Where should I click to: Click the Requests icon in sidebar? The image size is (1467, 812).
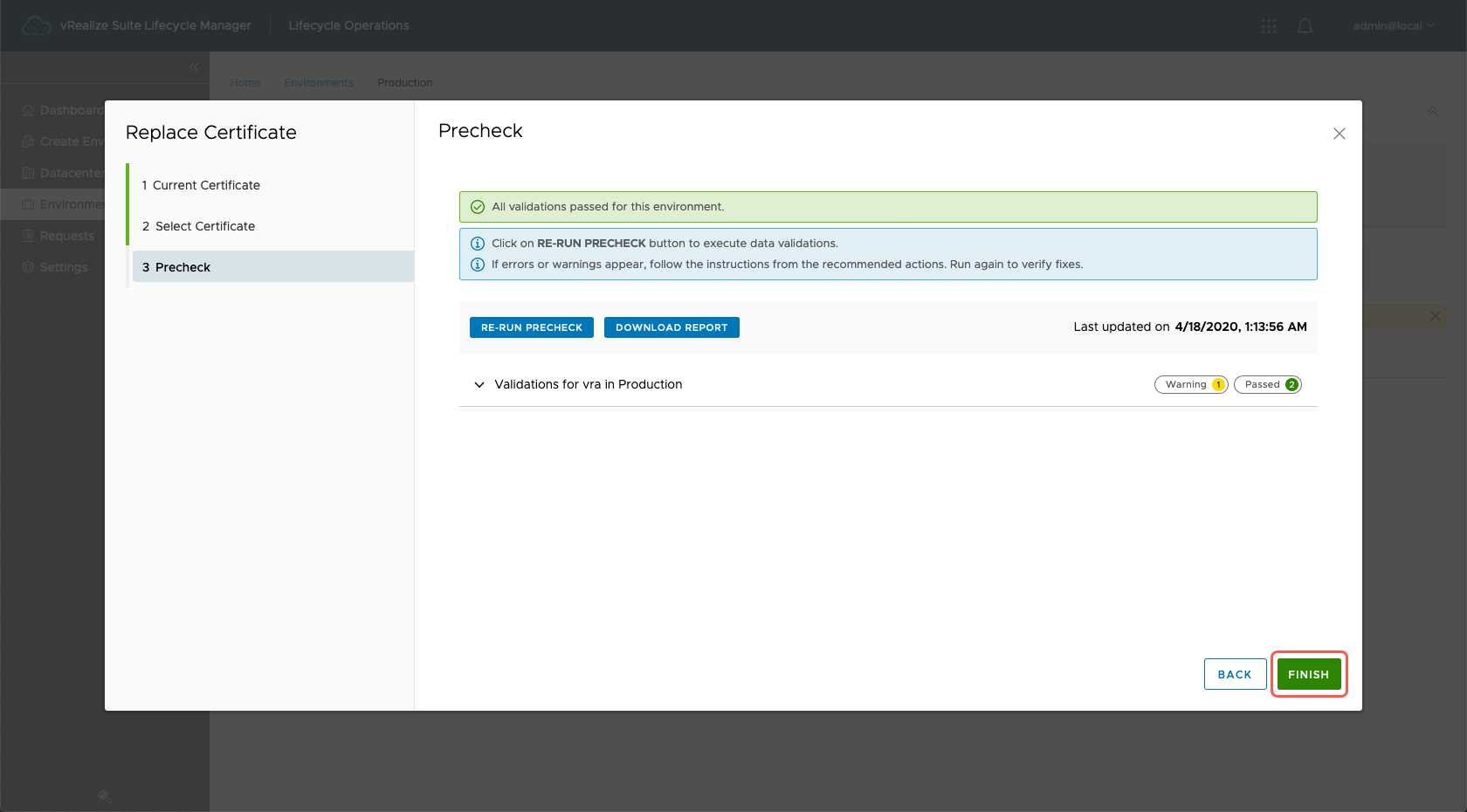coord(28,236)
